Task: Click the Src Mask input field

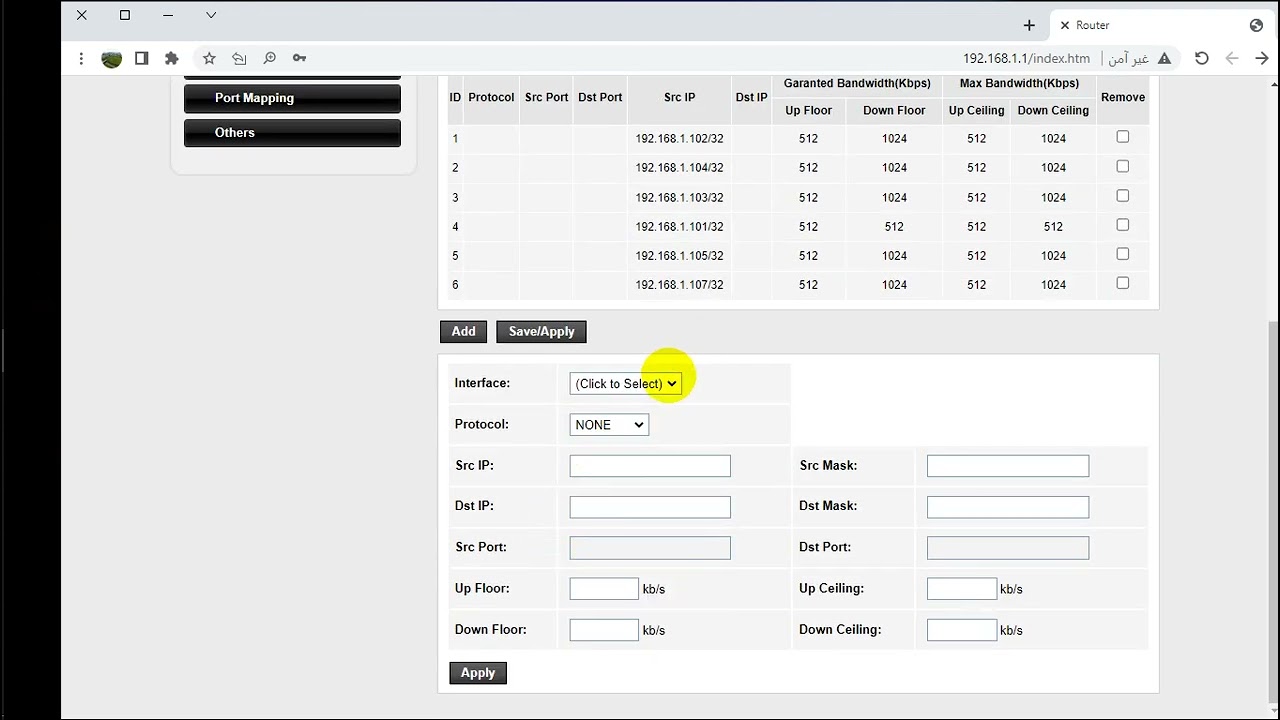Action: [1008, 466]
